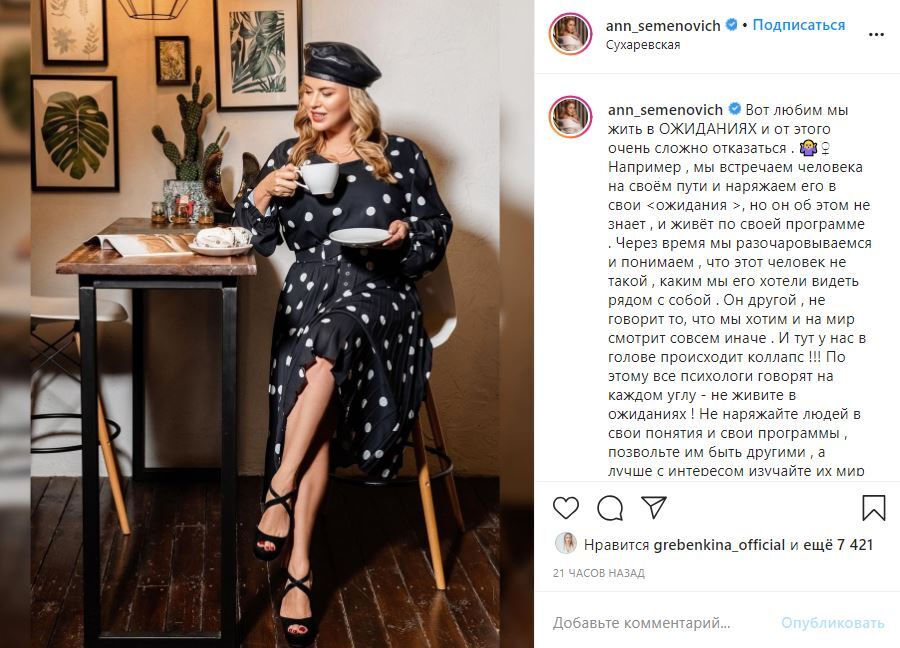Open comments with the speech bubble icon
900x648 pixels.
610,508
